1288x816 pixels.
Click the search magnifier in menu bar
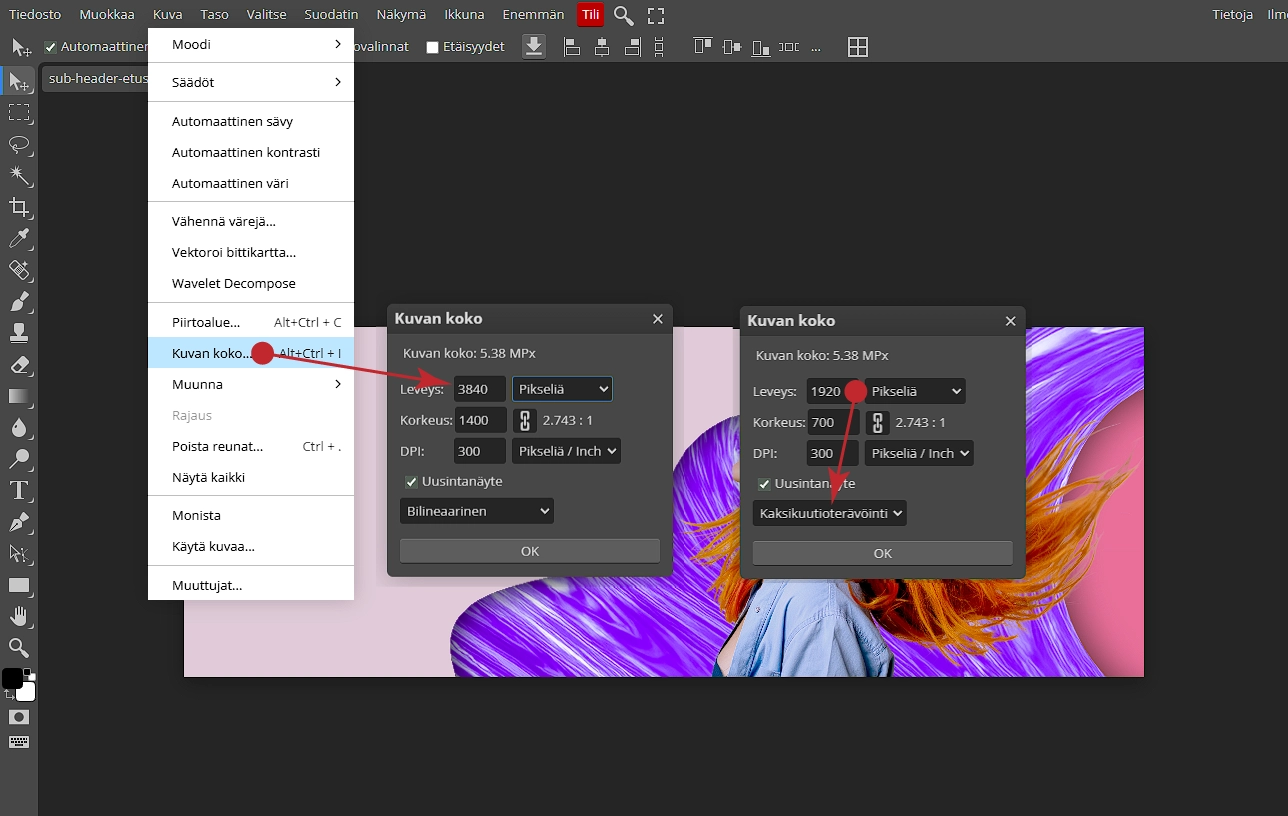coord(624,15)
